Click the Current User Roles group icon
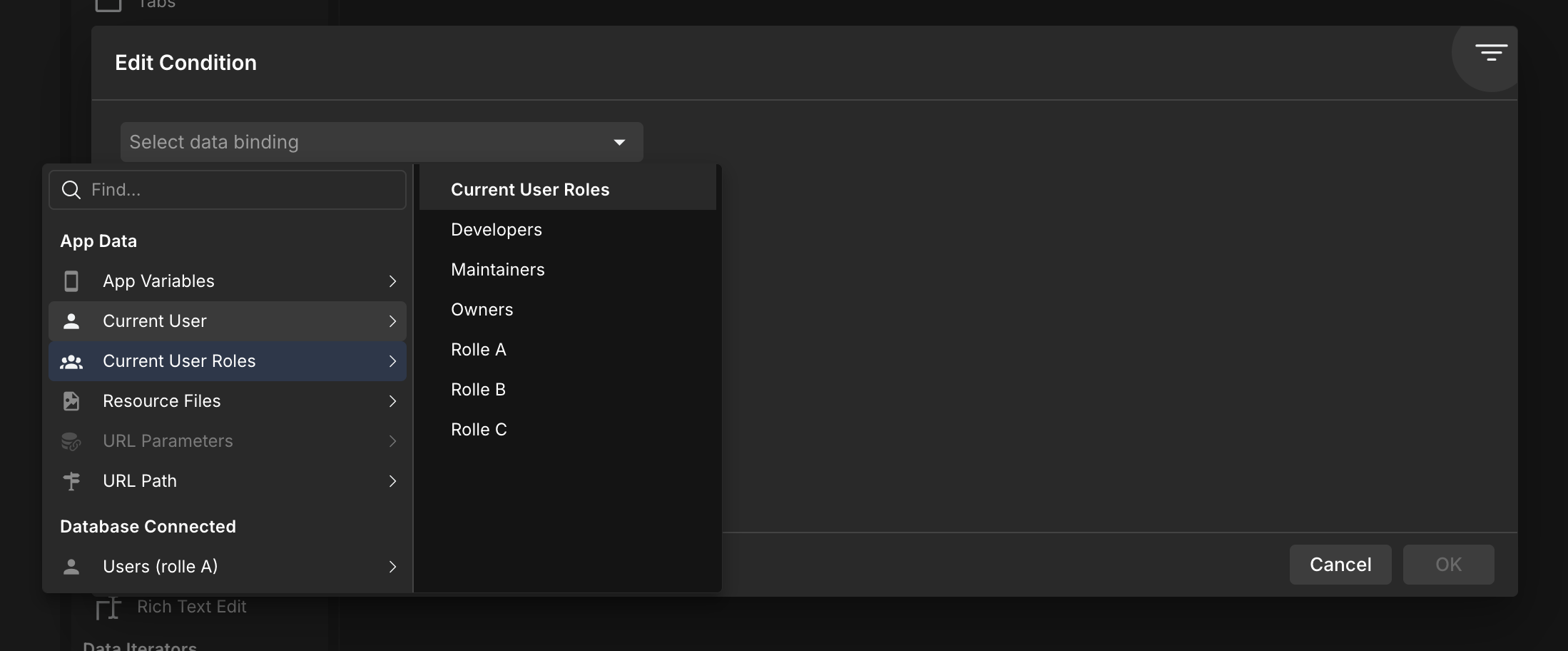 [71, 361]
